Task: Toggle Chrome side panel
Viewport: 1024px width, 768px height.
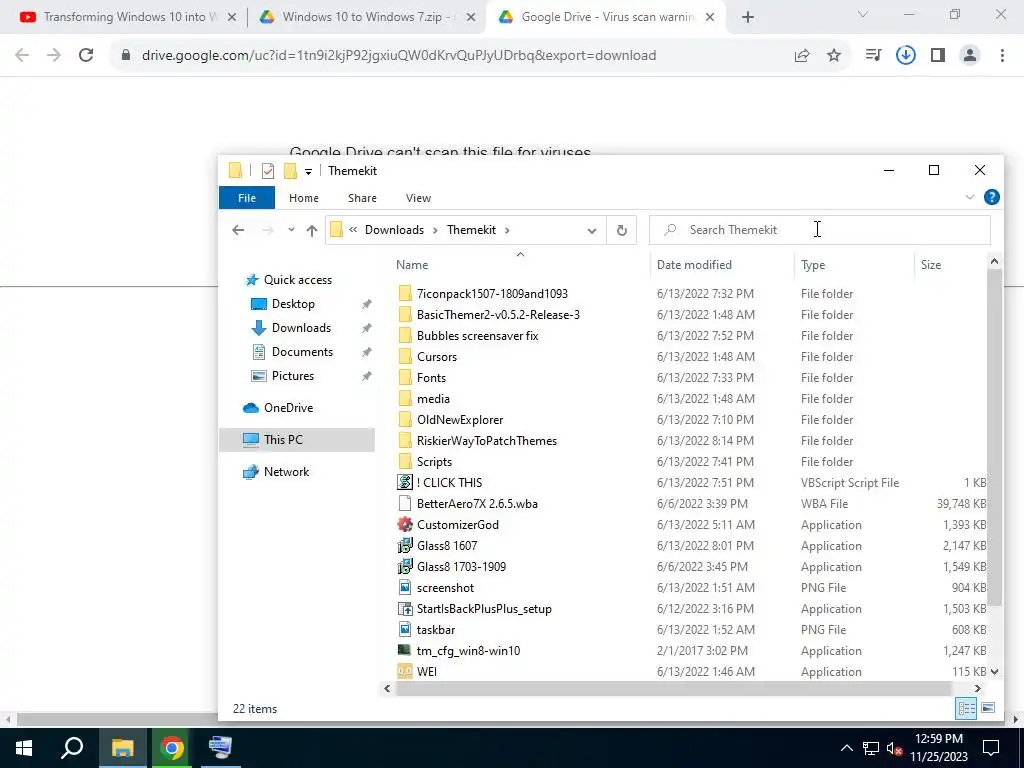Action: 938,56
